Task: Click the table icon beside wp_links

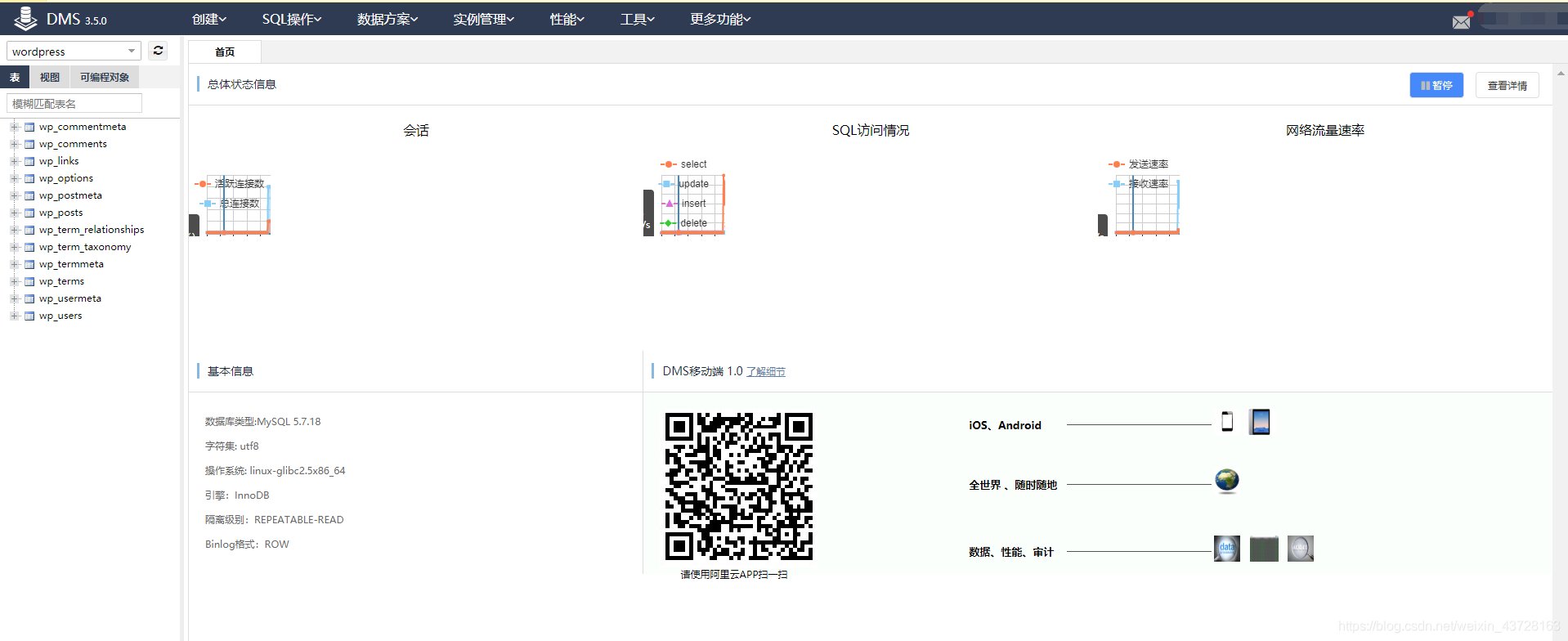Action: [29, 161]
